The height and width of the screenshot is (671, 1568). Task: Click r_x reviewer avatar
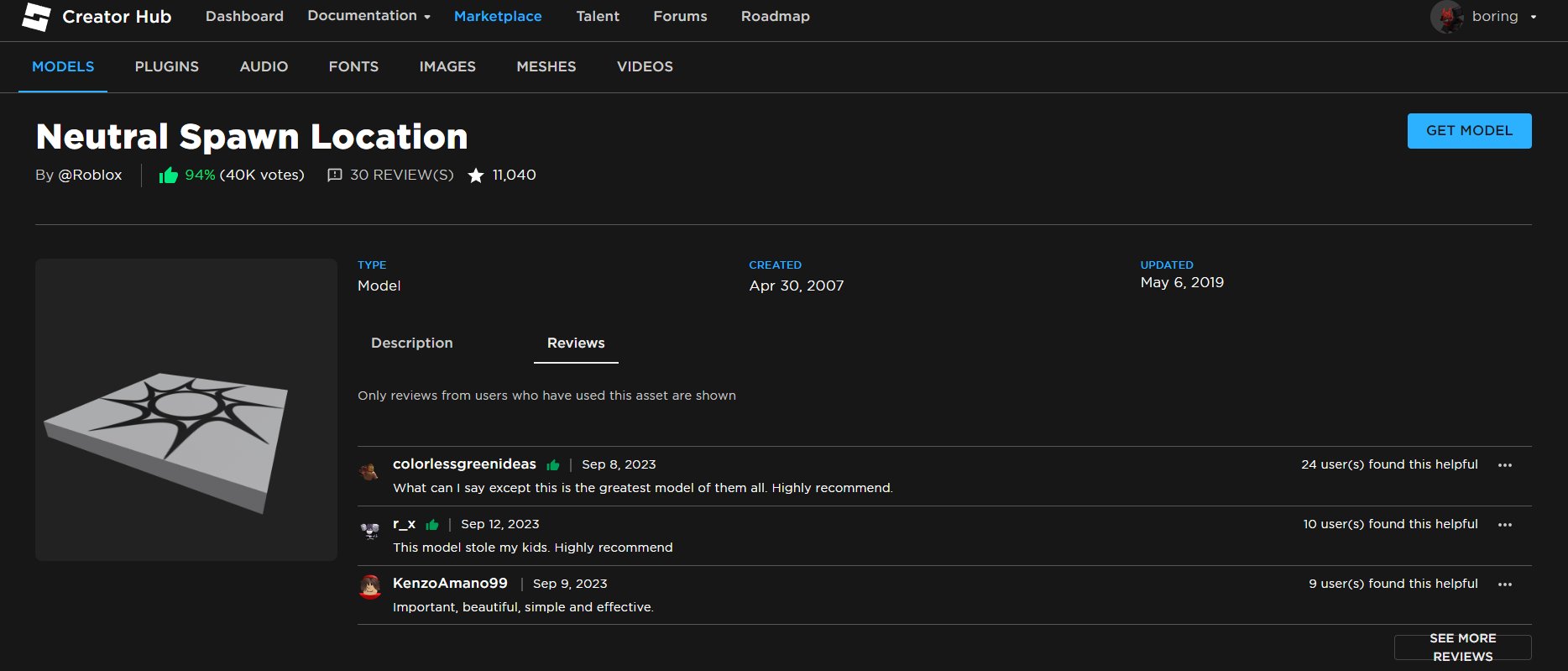click(369, 531)
